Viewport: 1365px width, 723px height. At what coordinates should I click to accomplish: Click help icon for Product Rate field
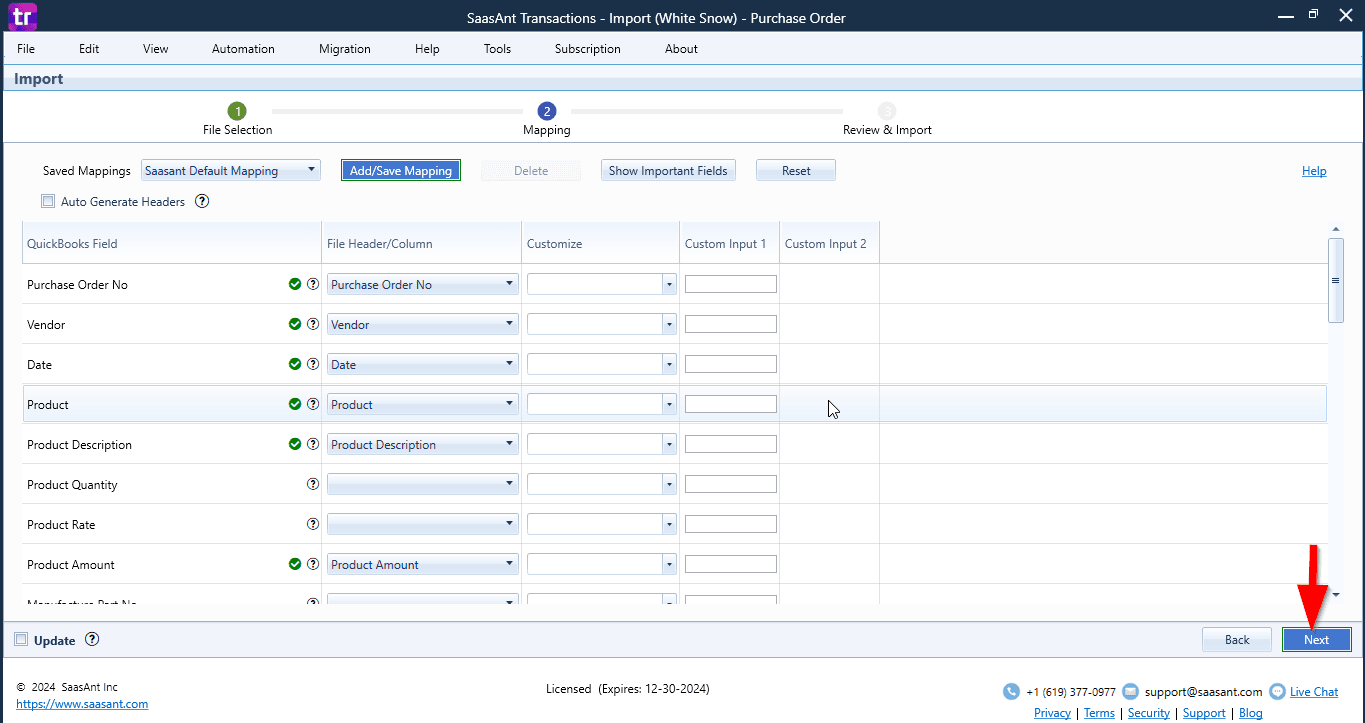pos(313,524)
